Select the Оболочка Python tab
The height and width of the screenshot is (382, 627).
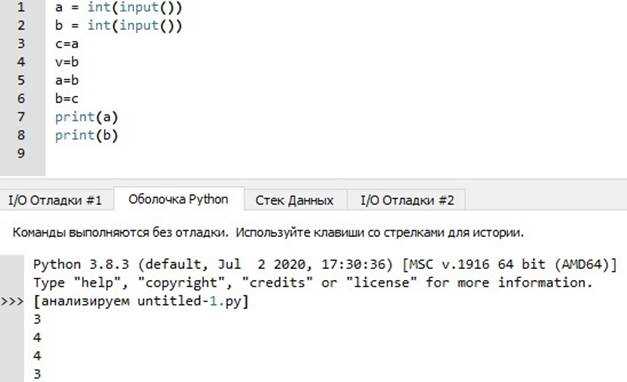tap(178, 199)
